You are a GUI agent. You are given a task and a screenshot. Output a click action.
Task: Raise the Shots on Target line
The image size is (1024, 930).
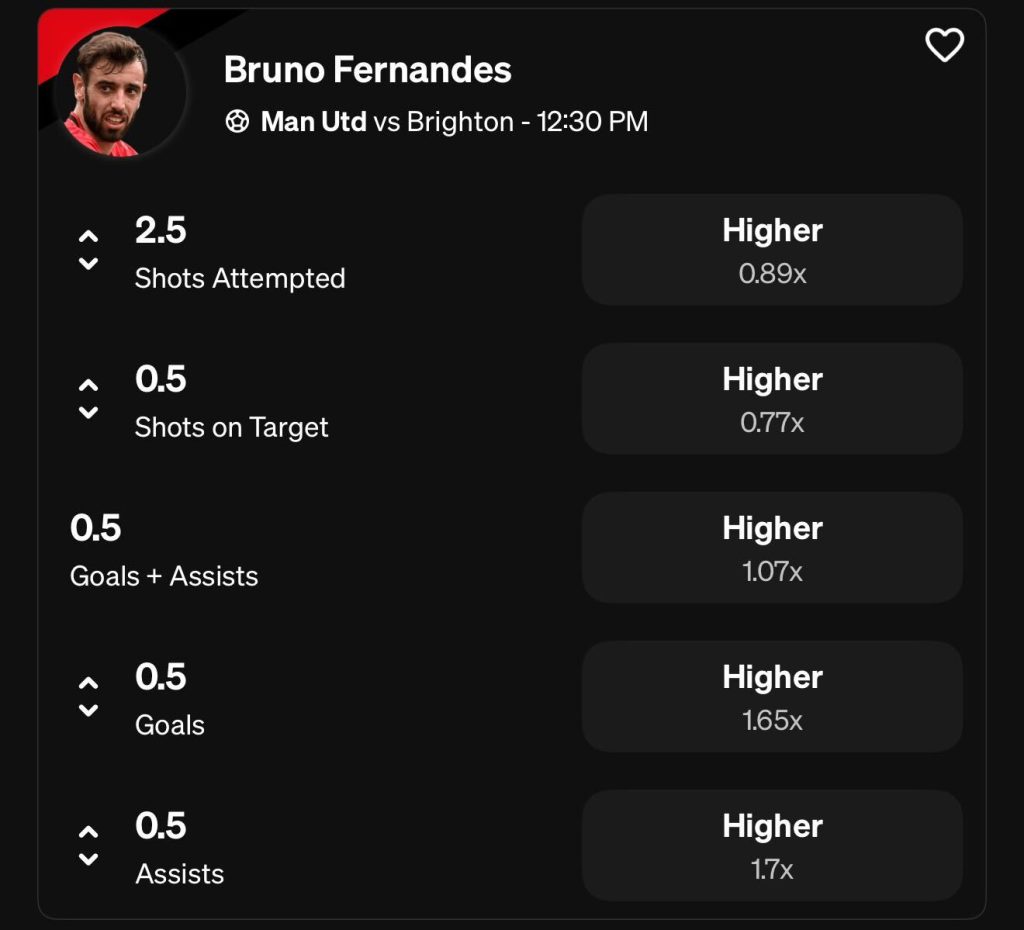(88, 385)
